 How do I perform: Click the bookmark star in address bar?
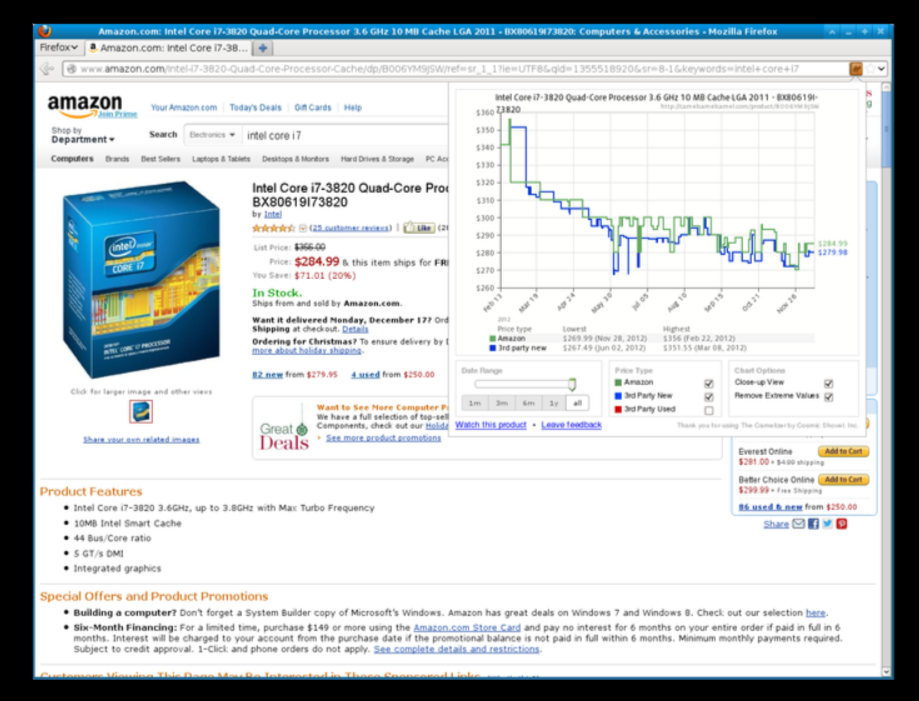tap(870, 69)
